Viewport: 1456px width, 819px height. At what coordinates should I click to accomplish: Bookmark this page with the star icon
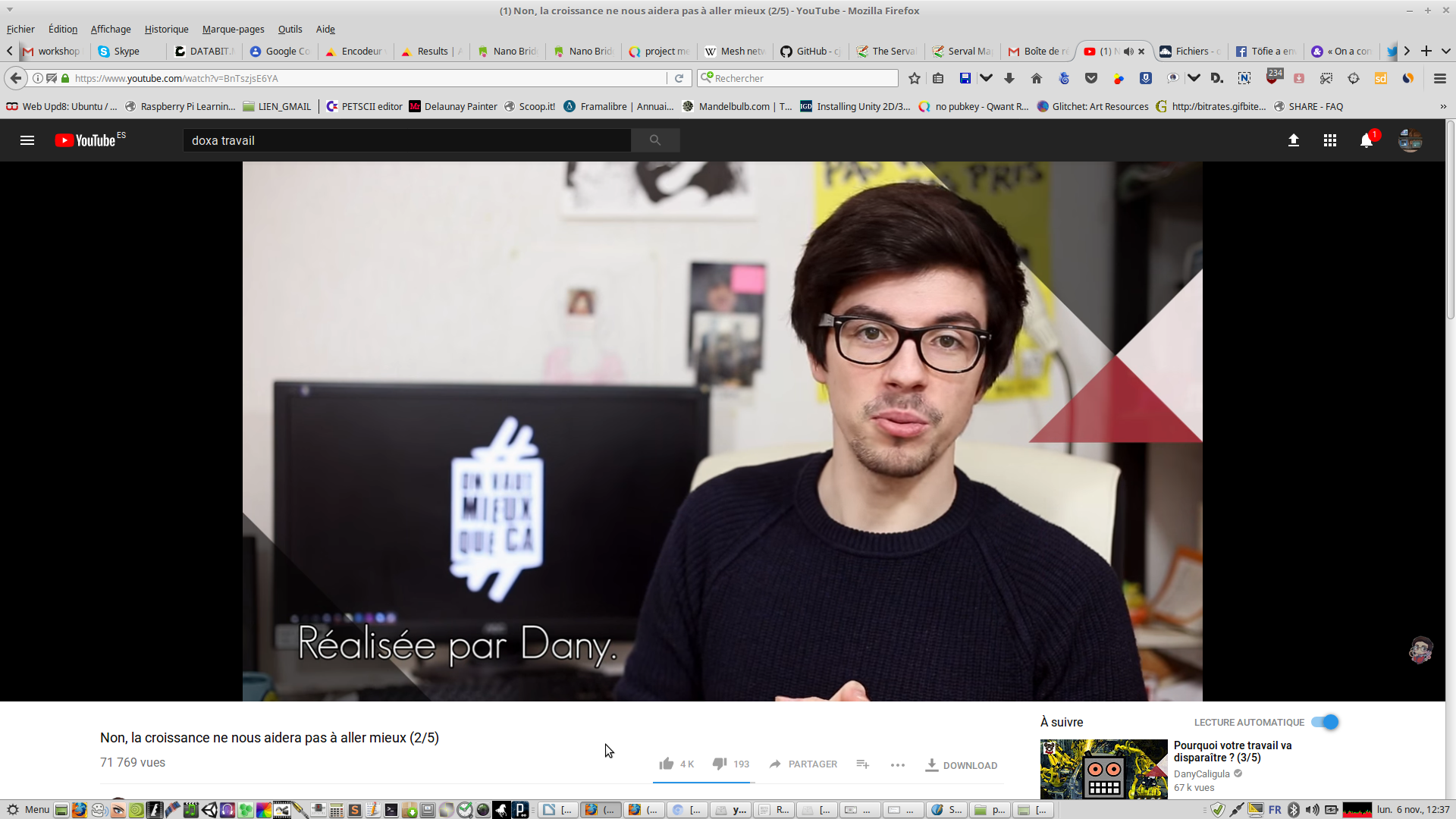click(x=915, y=78)
